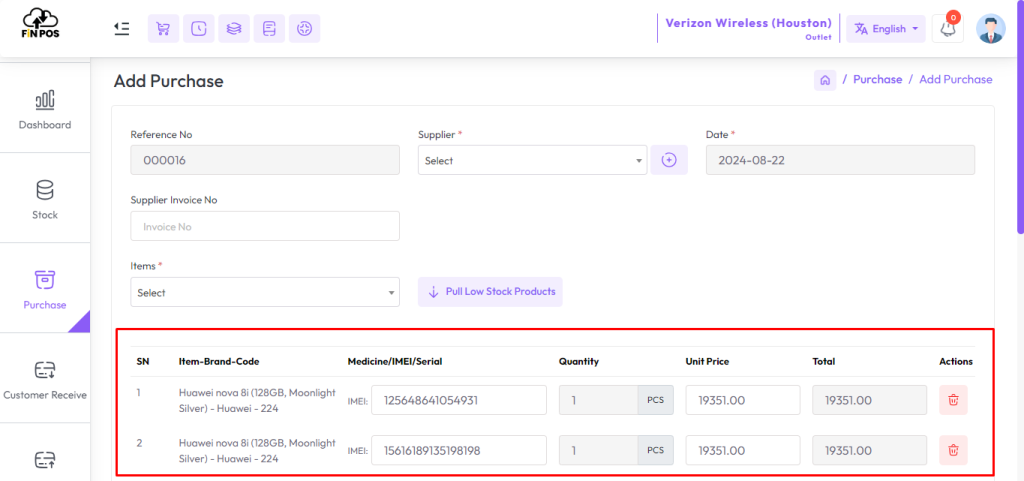The image size is (1024, 481).
Task: Open the shopping cart POS shortcut
Action: [163, 29]
